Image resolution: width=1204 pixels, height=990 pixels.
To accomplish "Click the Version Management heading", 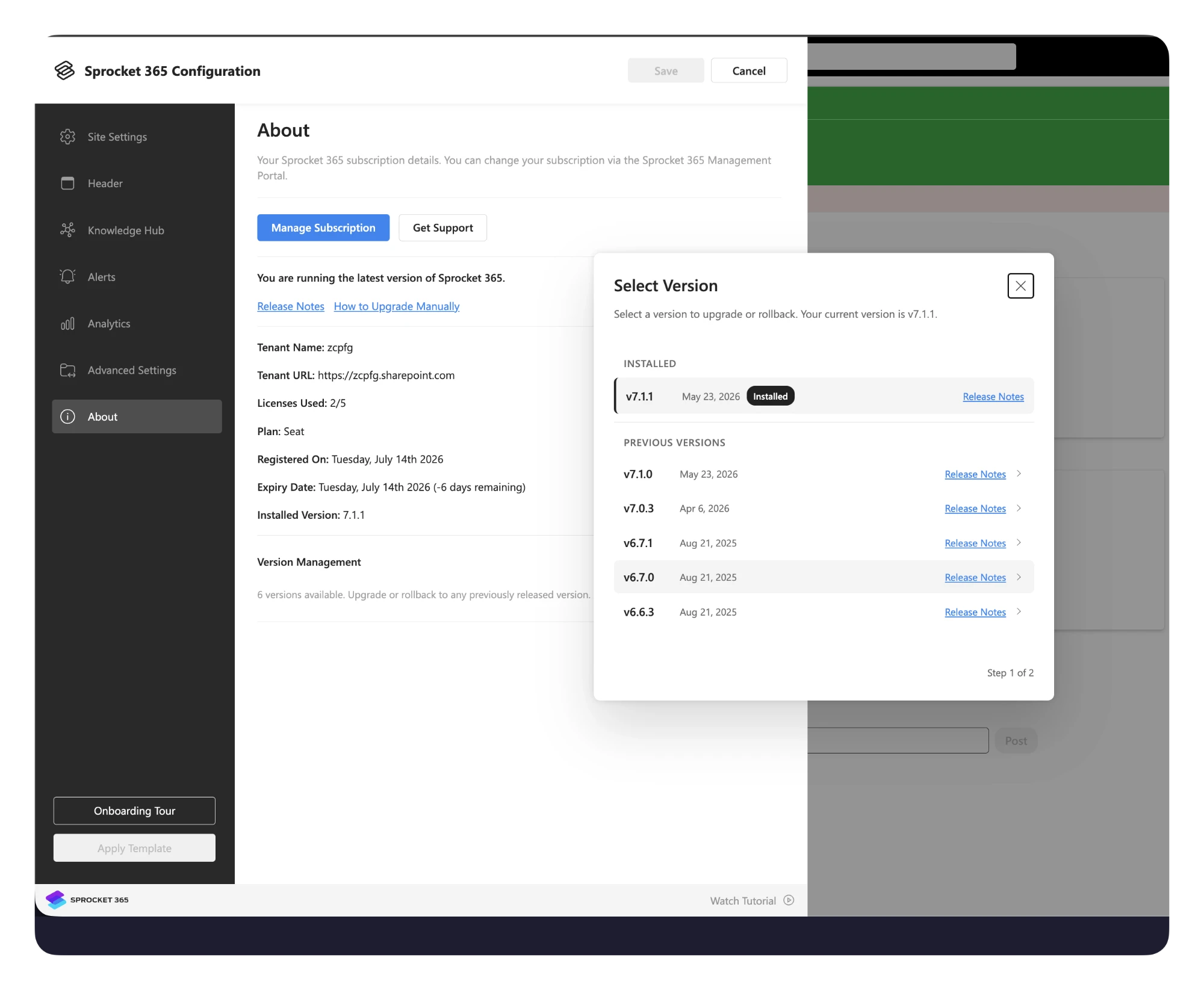I will (309, 562).
